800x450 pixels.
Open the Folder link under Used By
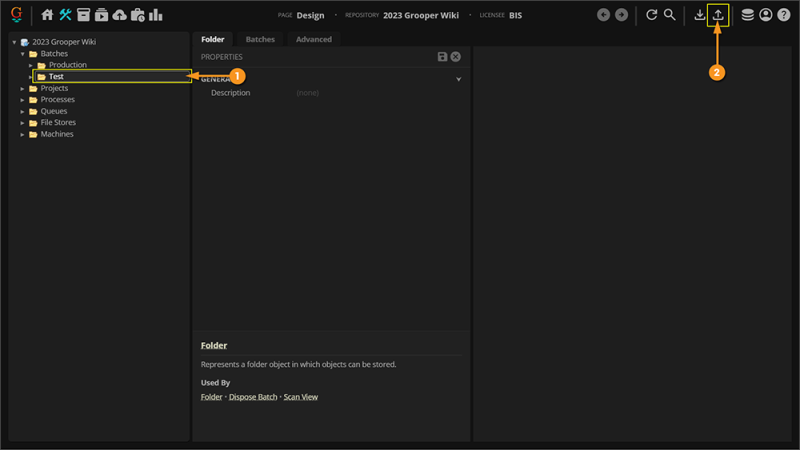pyautogui.click(x=211, y=396)
